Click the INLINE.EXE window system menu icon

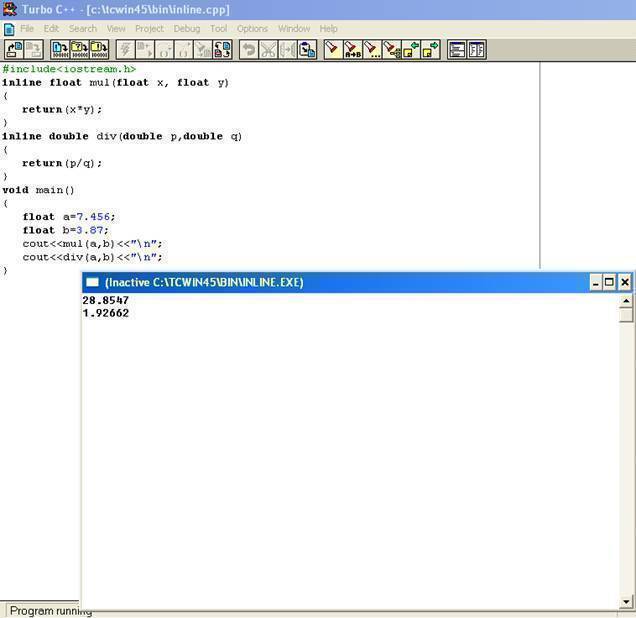click(92, 282)
